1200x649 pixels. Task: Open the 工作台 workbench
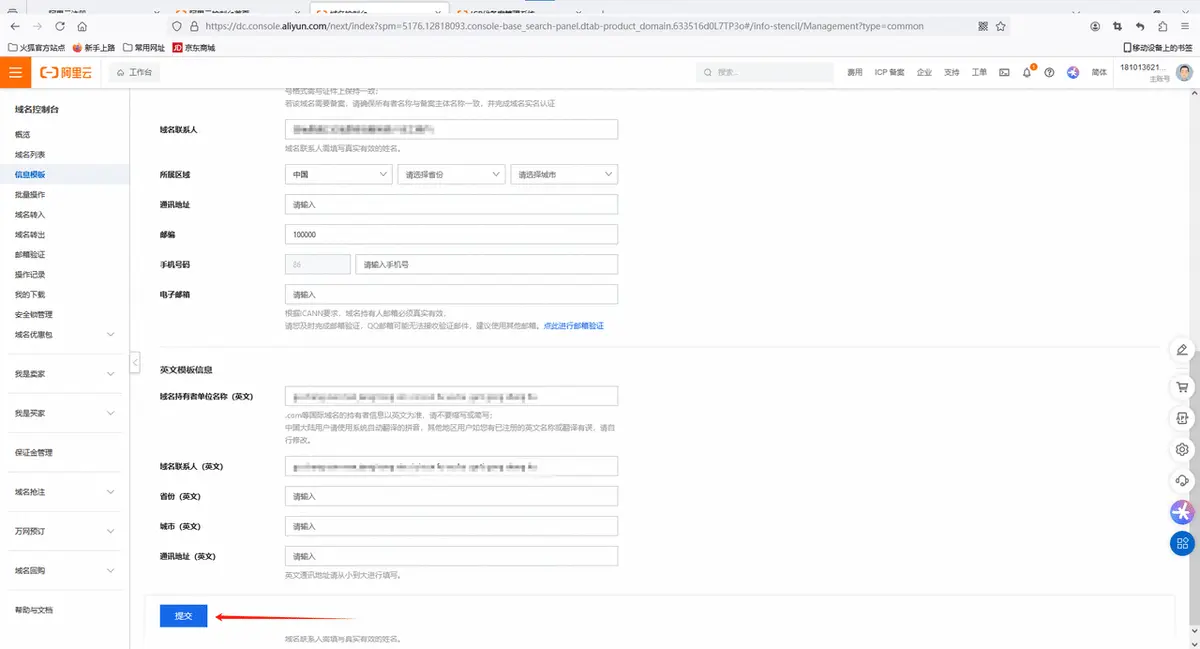pyautogui.click(x=135, y=72)
